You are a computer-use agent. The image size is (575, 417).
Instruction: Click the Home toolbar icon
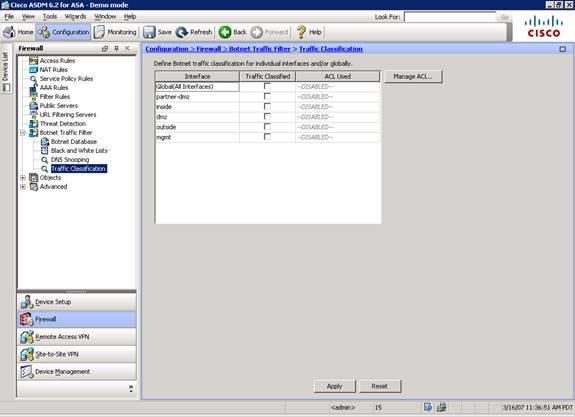(9, 32)
